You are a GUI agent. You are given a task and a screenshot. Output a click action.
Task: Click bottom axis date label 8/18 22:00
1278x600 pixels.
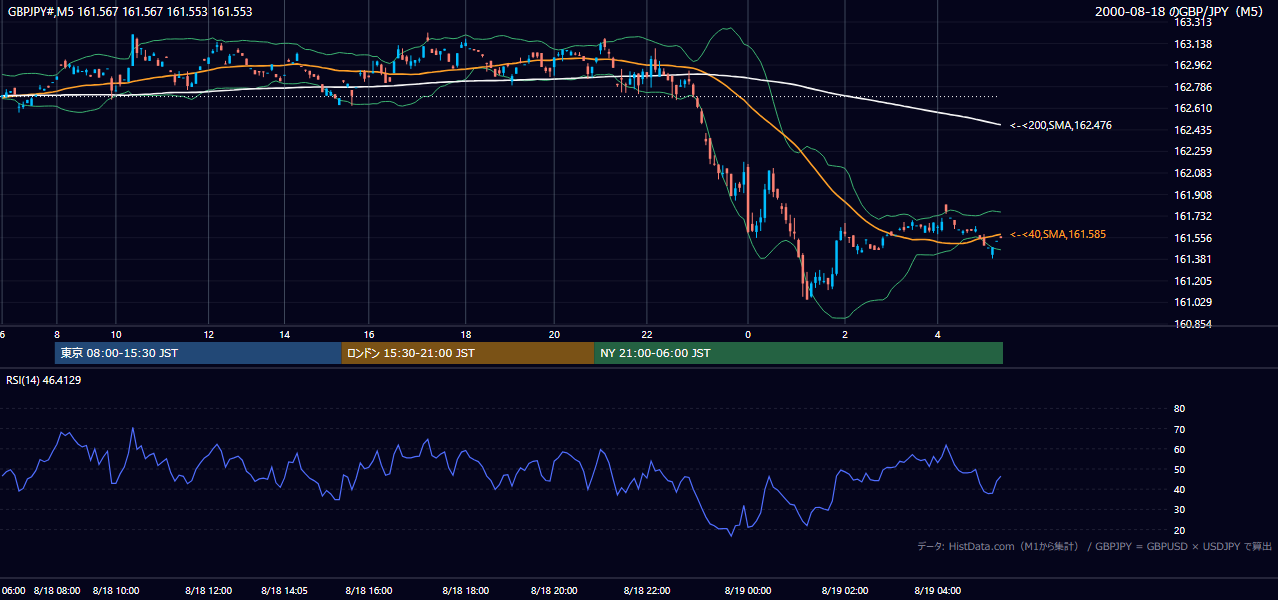[647, 591]
